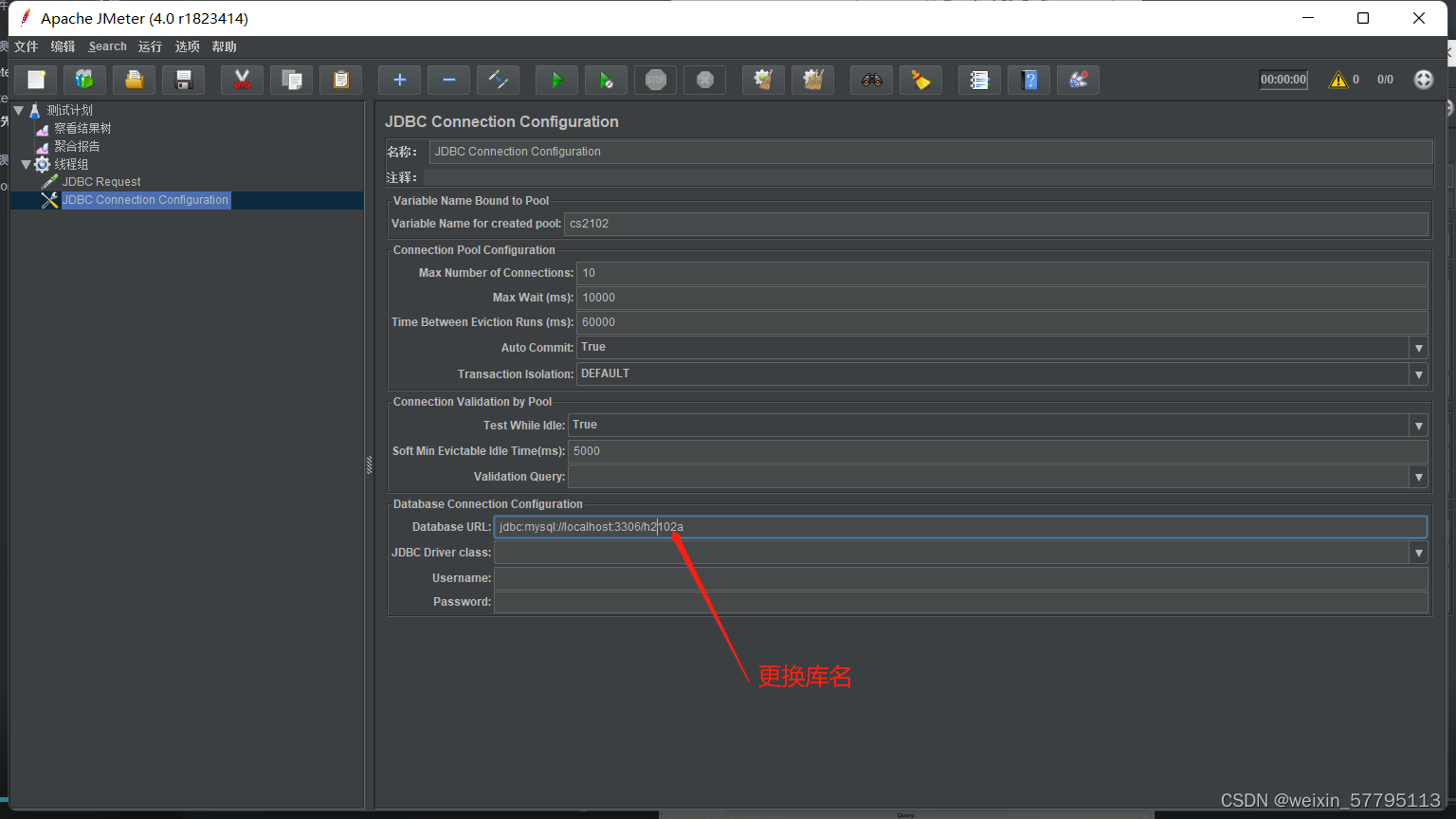Select JDBC Connection Configuration tree node
The width and height of the screenshot is (1456, 819).
pos(146,200)
